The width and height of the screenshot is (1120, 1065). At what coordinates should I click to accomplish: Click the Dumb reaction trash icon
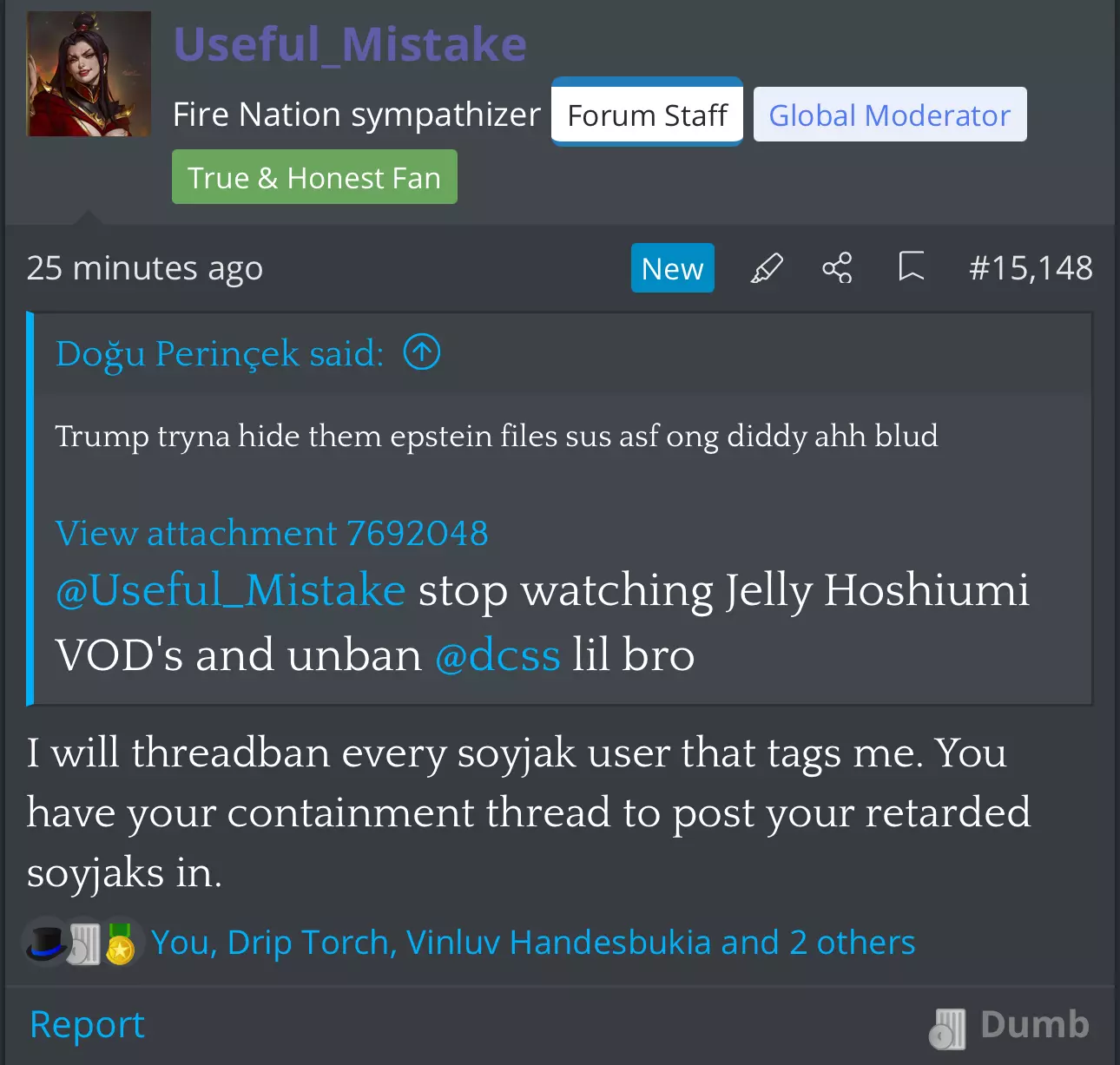pyautogui.click(x=947, y=1028)
